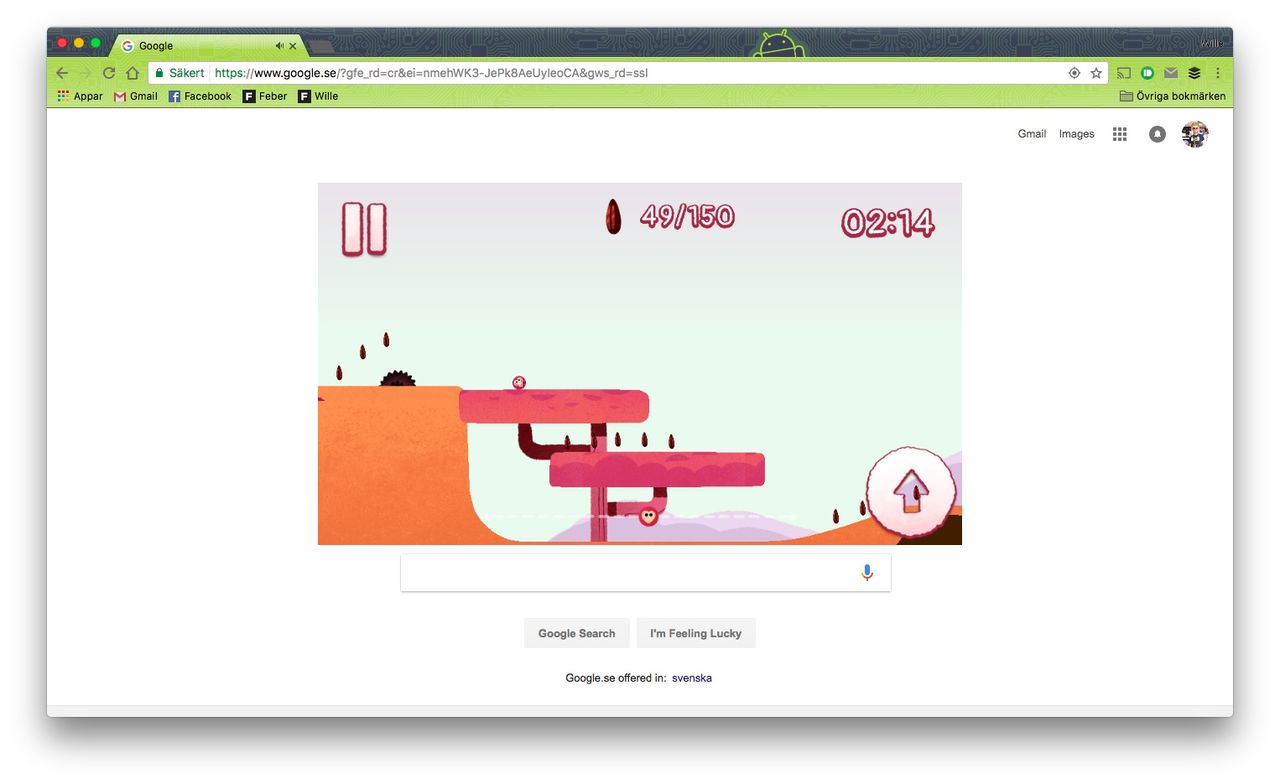
Task: Switch language to svenska
Action: coord(692,678)
